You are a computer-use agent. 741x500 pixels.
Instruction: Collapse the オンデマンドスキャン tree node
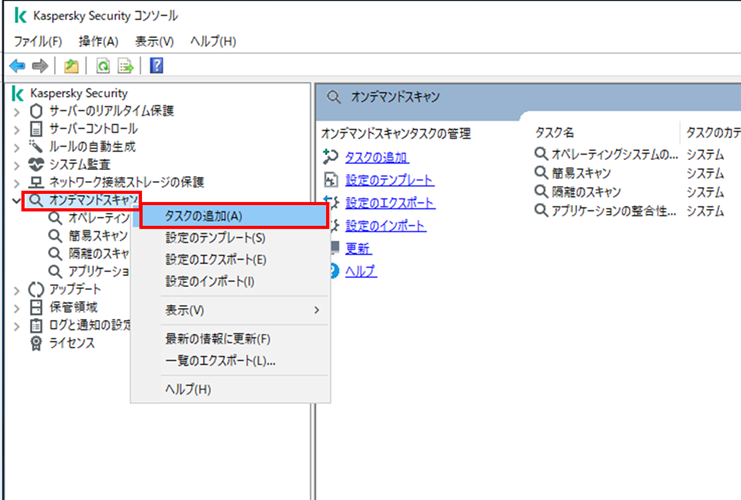17,201
